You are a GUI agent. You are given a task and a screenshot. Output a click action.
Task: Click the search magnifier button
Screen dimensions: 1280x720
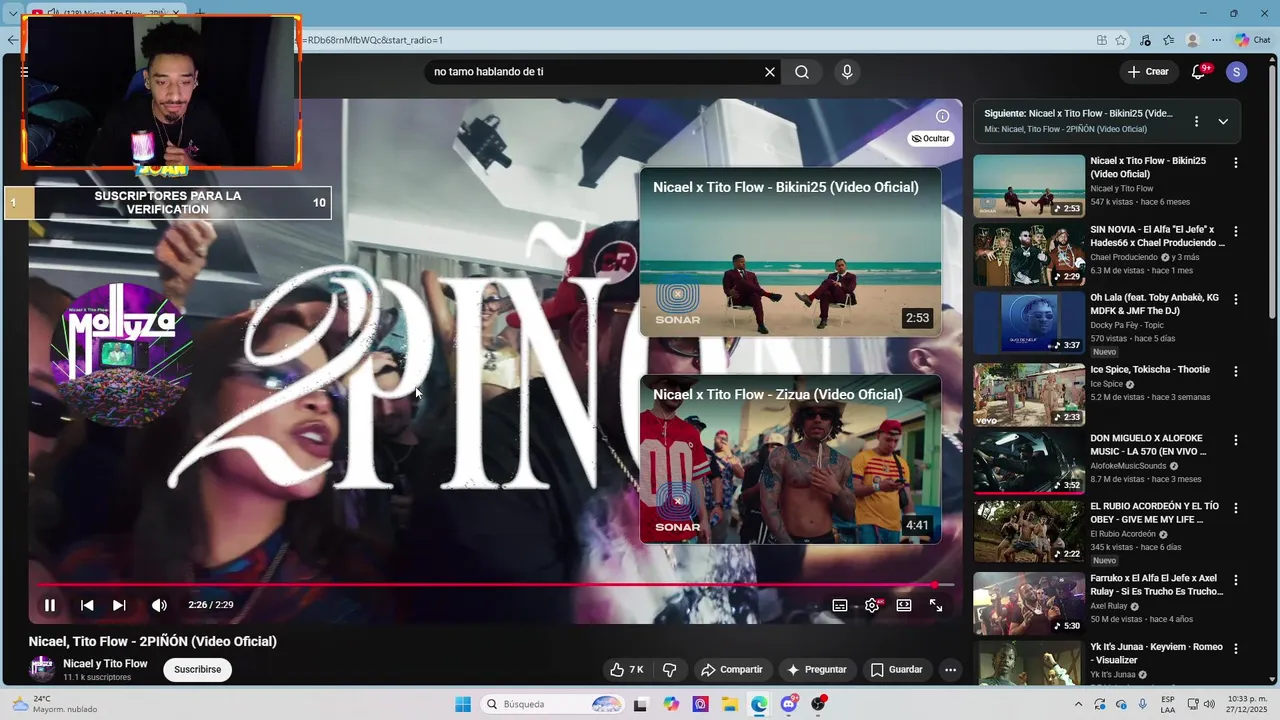pyautogui.click(x=802, y=72)
